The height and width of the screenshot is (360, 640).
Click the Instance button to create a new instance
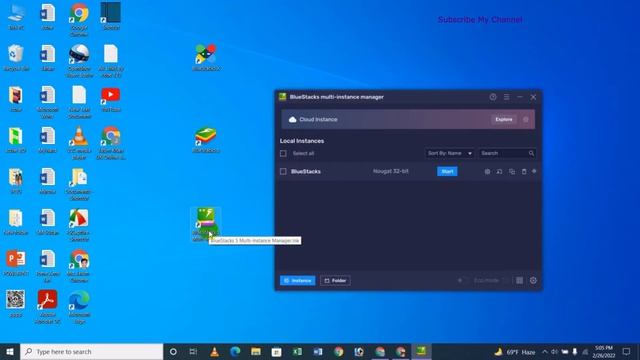[298, 280]
